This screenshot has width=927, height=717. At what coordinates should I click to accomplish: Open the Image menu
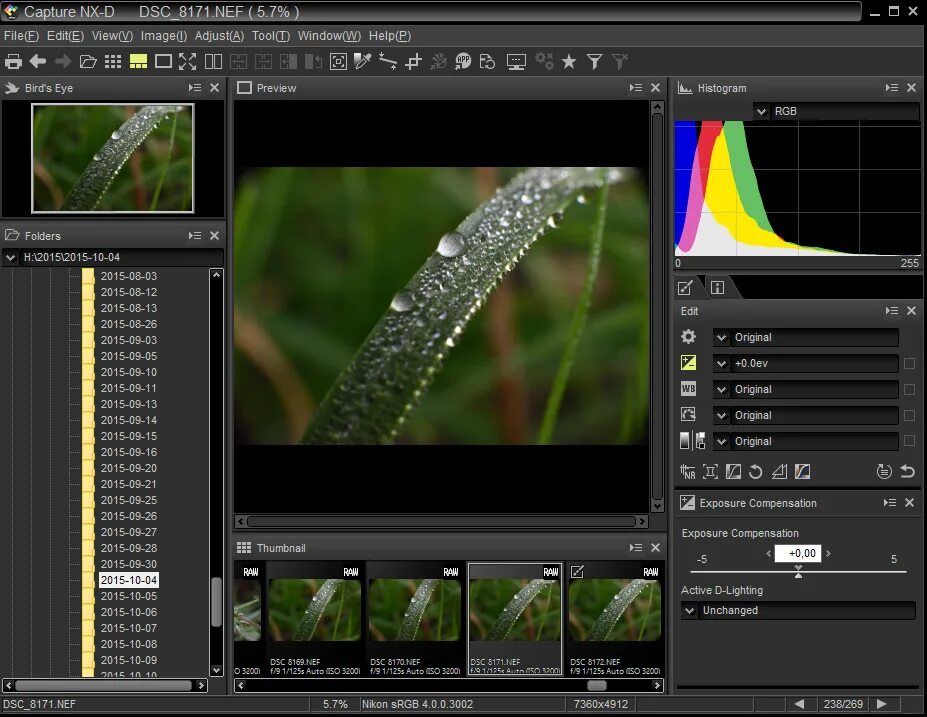[x=163, y=36]
